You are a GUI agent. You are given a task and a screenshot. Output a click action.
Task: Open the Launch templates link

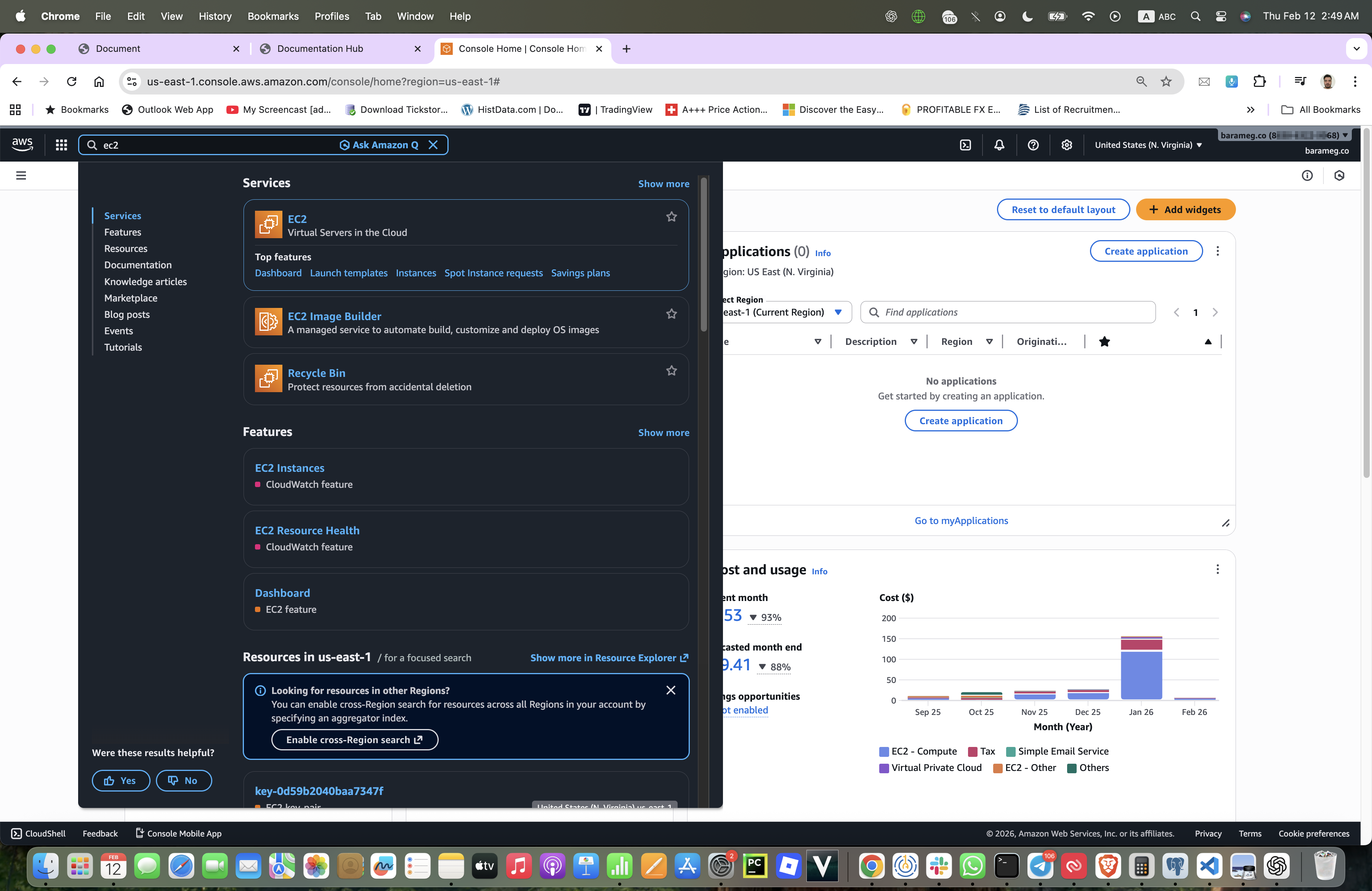pyautogui.click(x=348, y=272)
